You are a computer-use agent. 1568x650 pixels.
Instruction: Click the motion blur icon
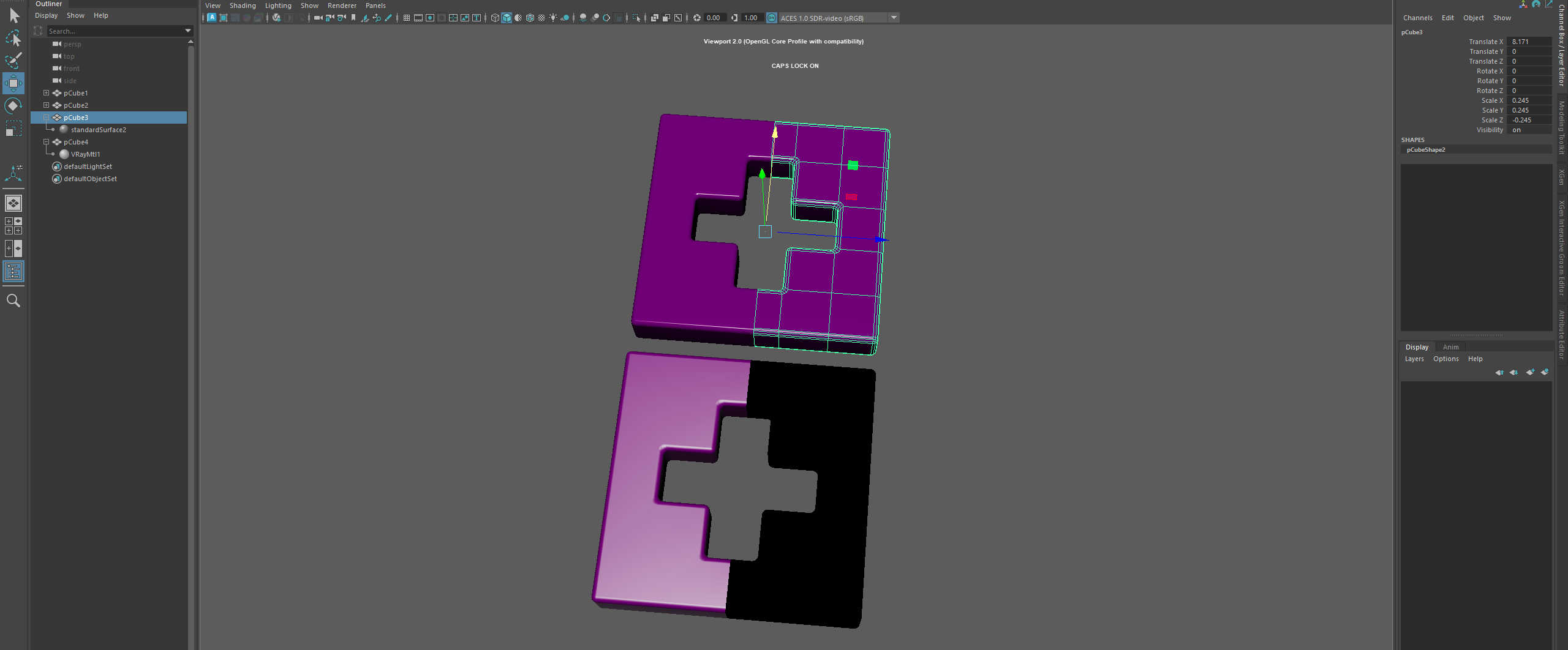coord(595,18)
